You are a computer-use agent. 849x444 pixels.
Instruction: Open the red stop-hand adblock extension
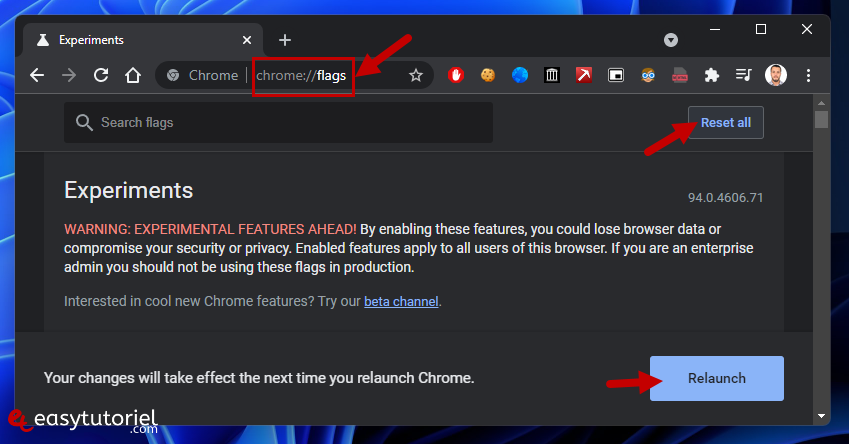[456, 75]
